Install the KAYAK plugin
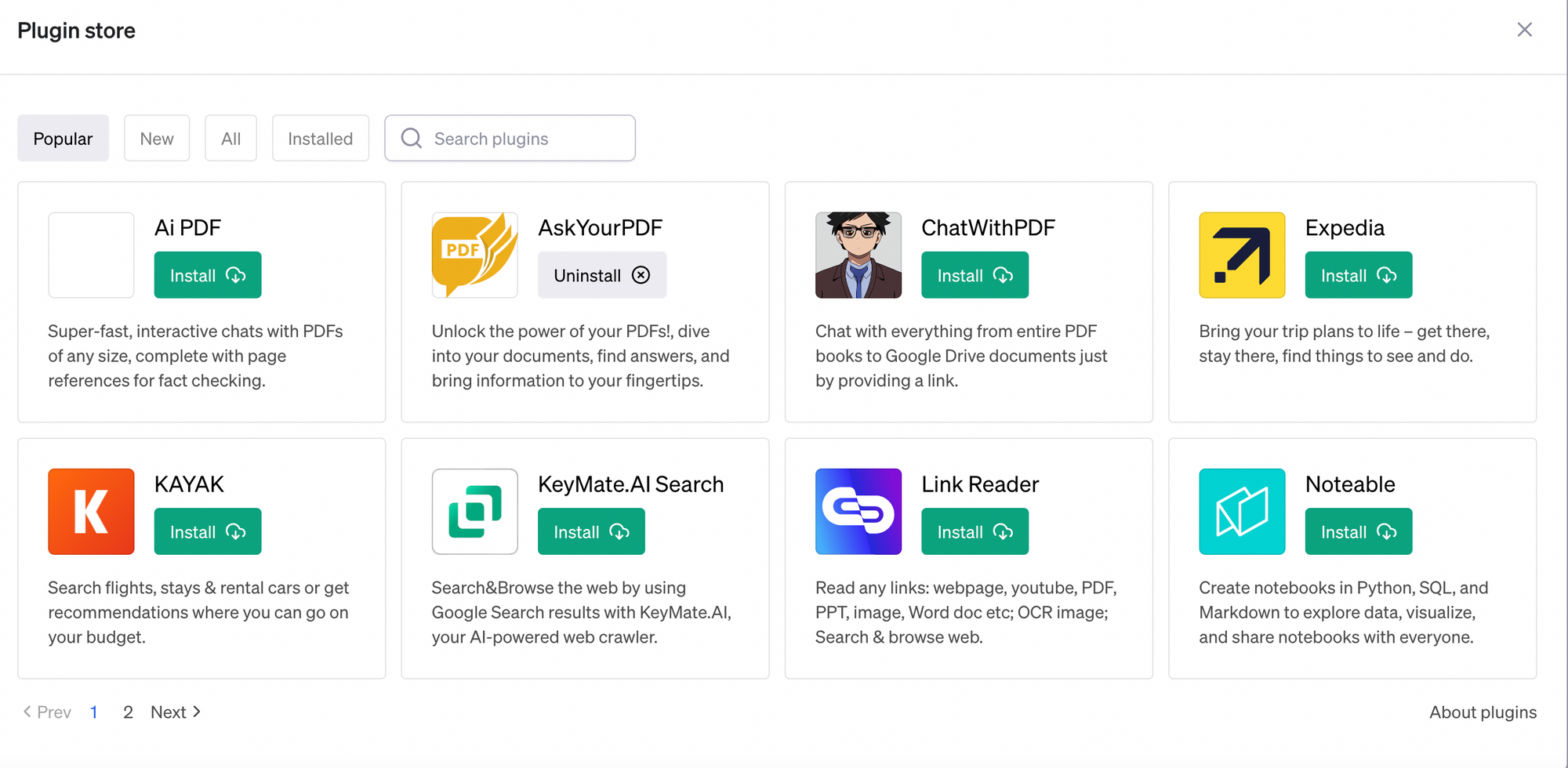This screenshot has width=1568, height=768. (x=208, y=531)
